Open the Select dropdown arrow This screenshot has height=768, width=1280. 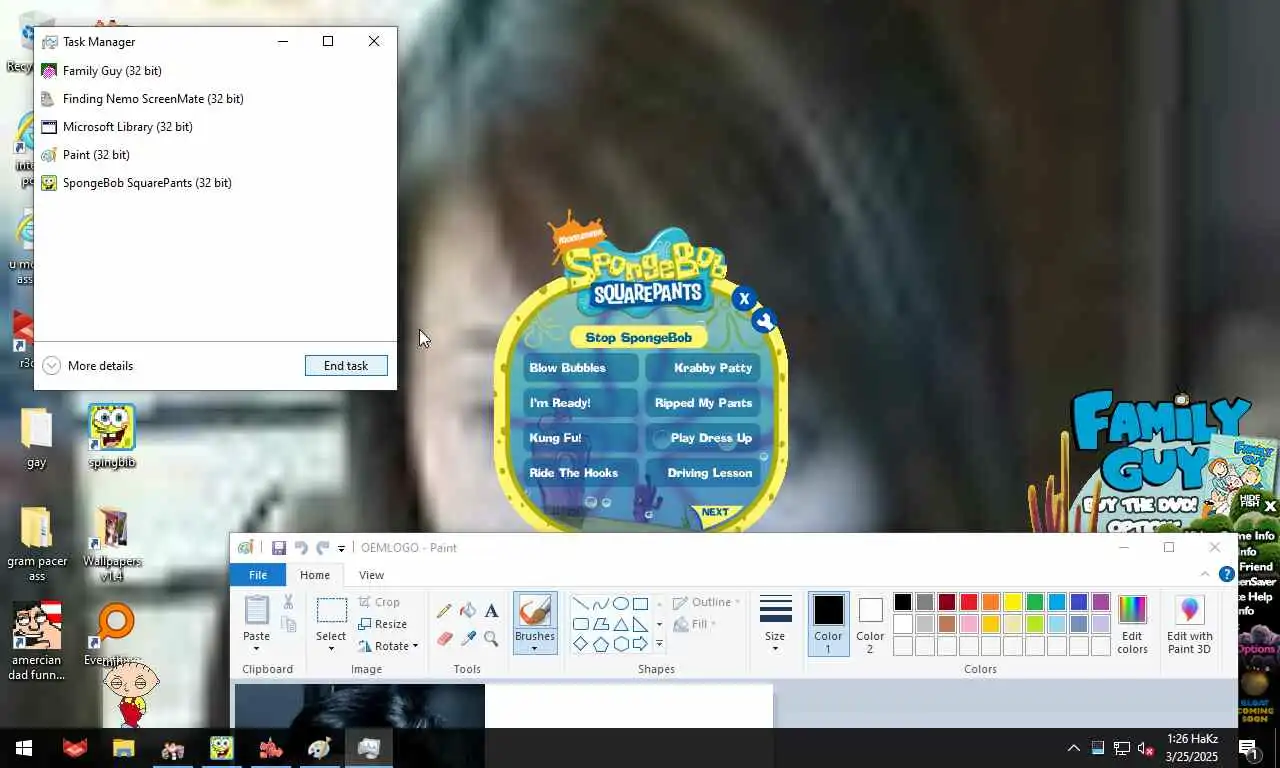coord(331,649)
